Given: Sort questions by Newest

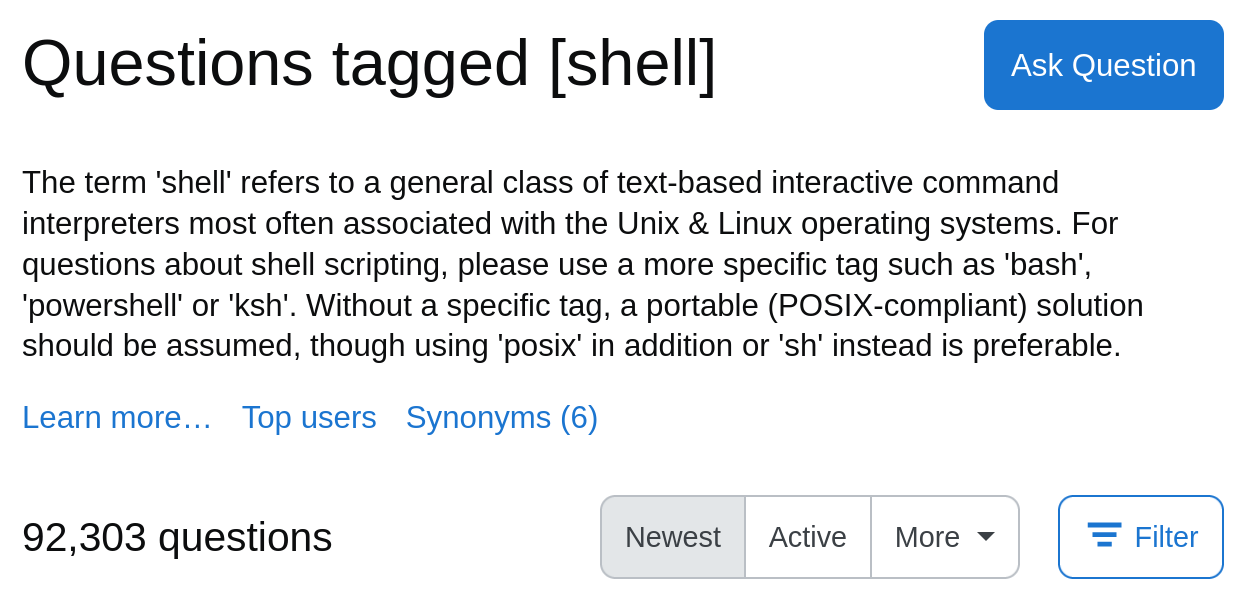Looking at the screenshot, I should [673, 537].
